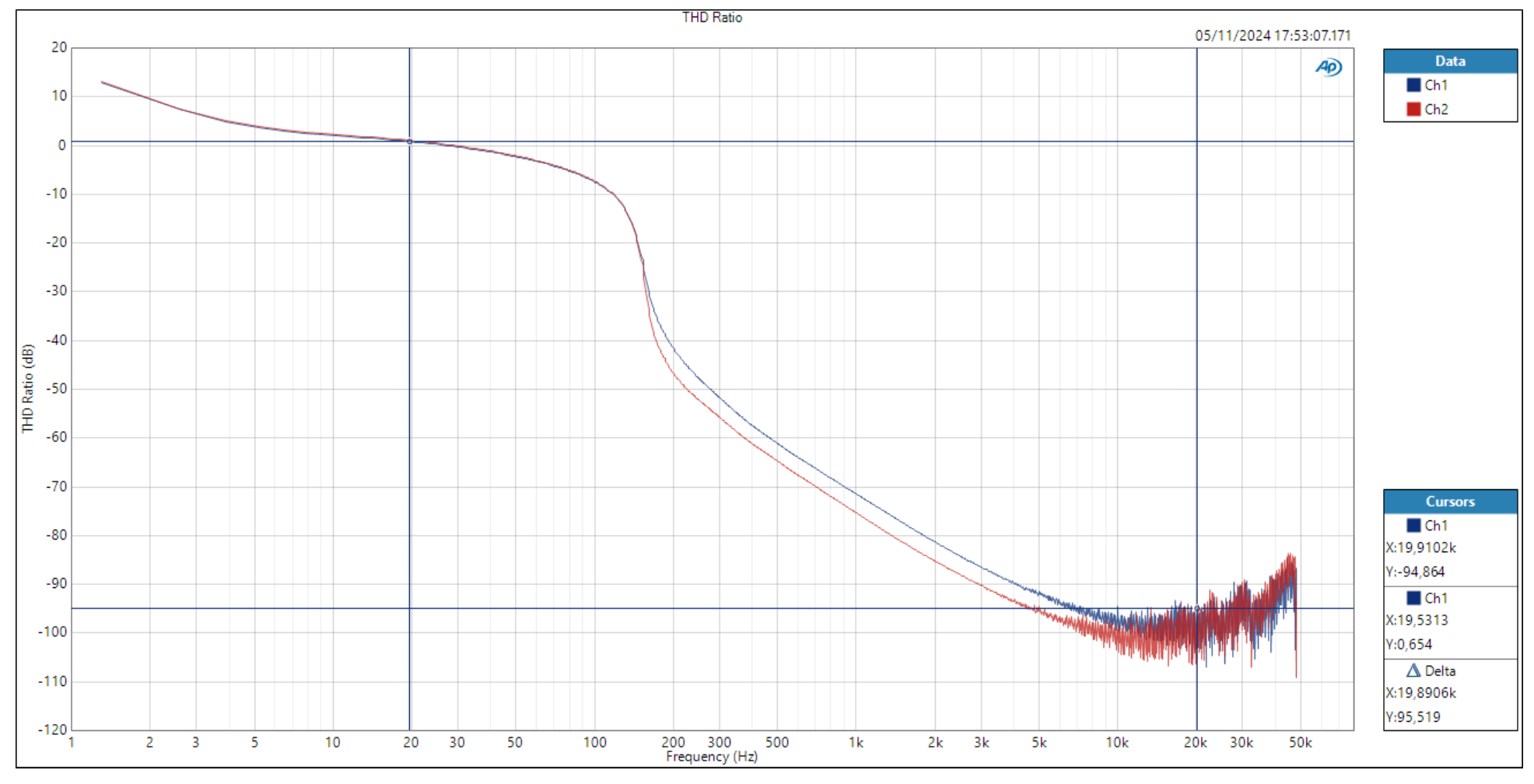
Task: Click the Frequency (Hz) axis label
Action: (x=712, y=757)
